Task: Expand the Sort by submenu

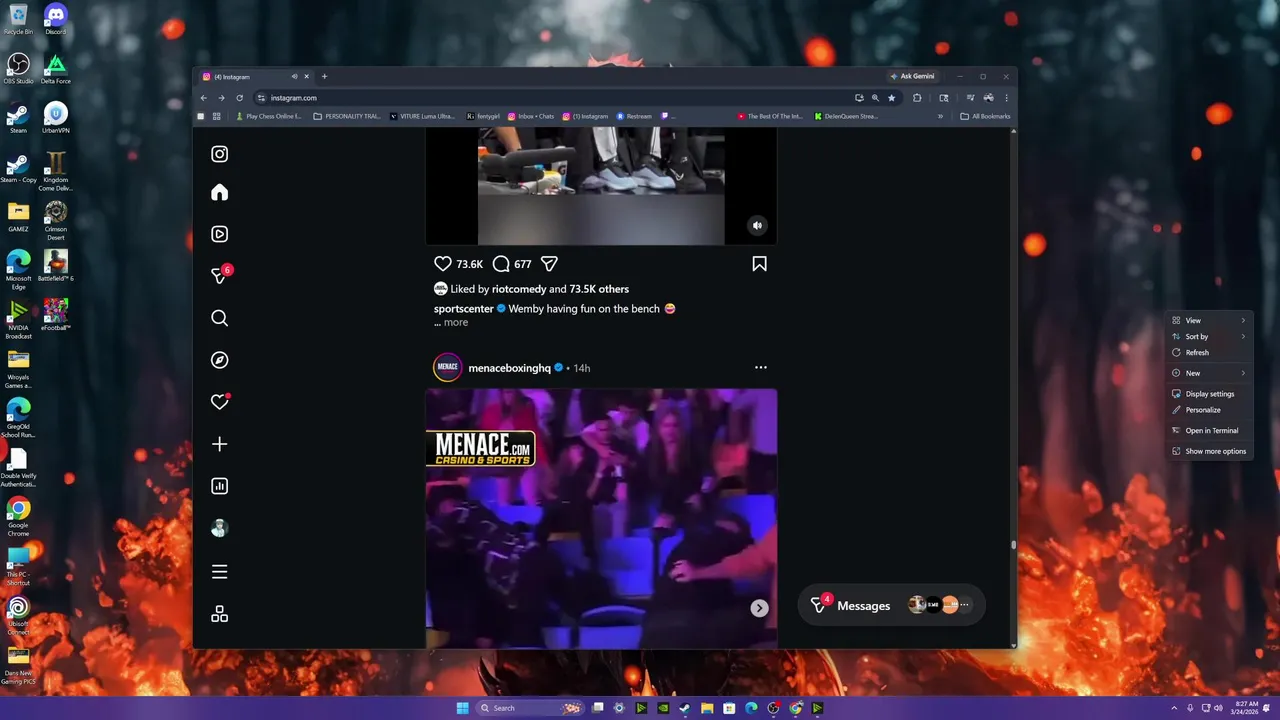Action: click(1209, 336)
